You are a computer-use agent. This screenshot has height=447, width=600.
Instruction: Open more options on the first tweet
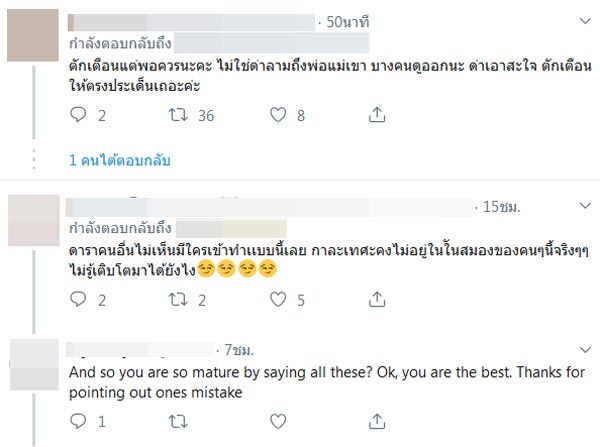click(583, 21)
